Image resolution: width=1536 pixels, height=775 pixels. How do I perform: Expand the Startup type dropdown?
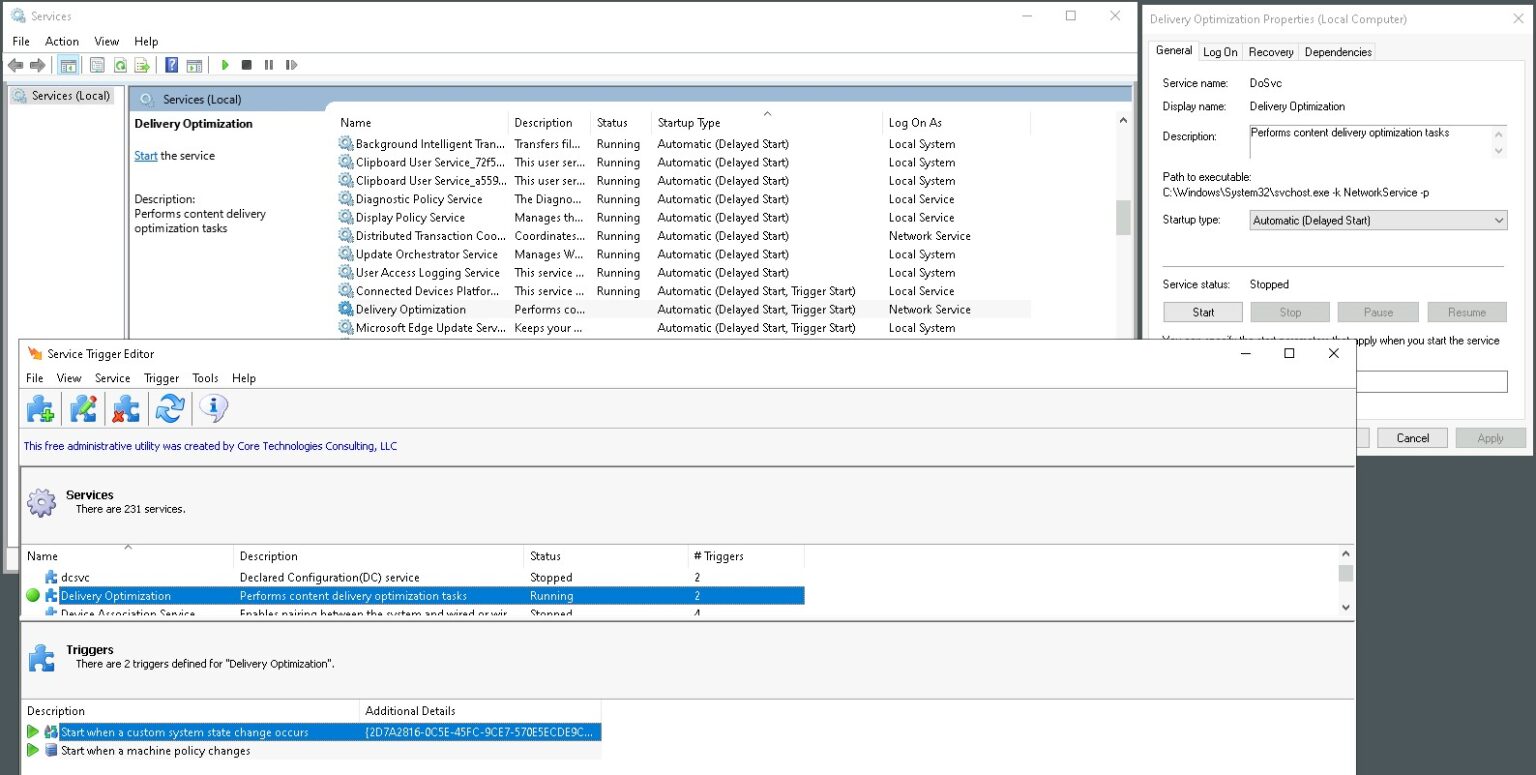(x=1497, y=220)
